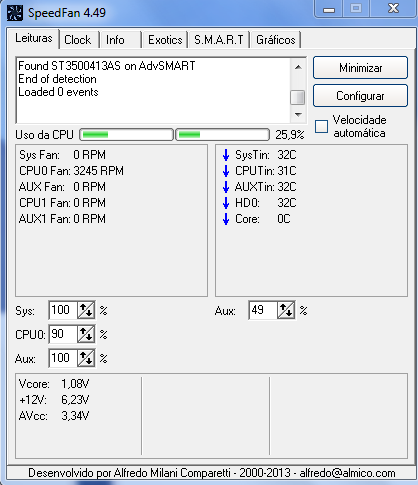Click the log scrollbar up arrow
This screenshot has height=485, width=418.
click(298, 67)
